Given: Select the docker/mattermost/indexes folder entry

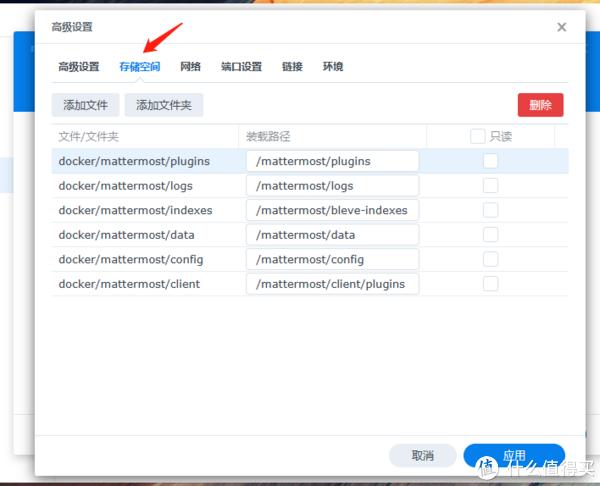Looking at the screenshot, I should [135, 210].
